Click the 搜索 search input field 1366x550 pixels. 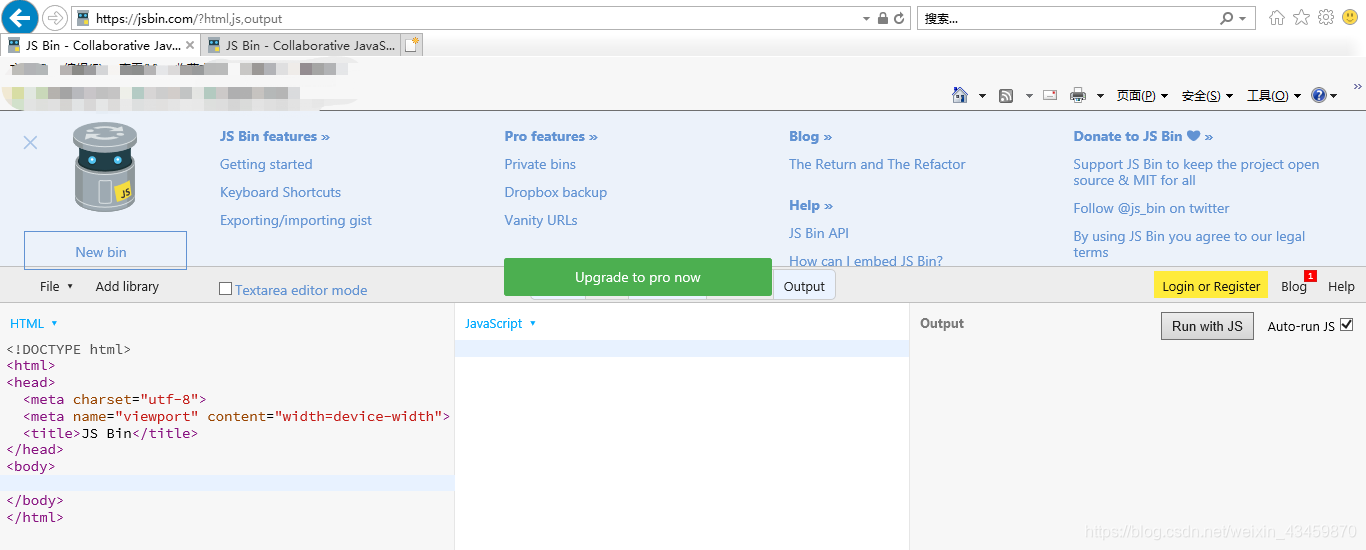click(x=1067, y=18)
